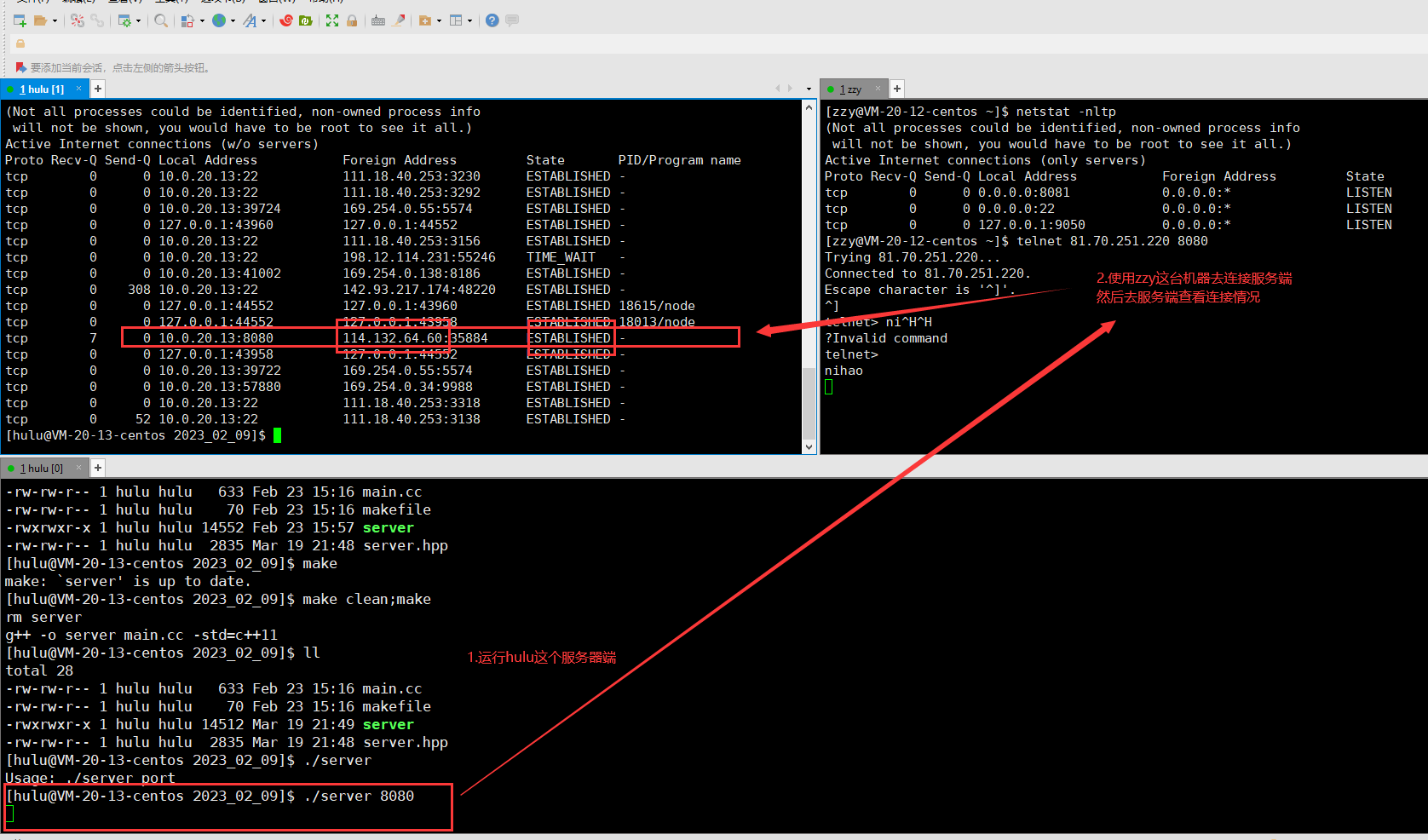Click the 'TIME_WAIT' state entry
1428x840 pixels.
pyautogui.click(x=561, y=257)
